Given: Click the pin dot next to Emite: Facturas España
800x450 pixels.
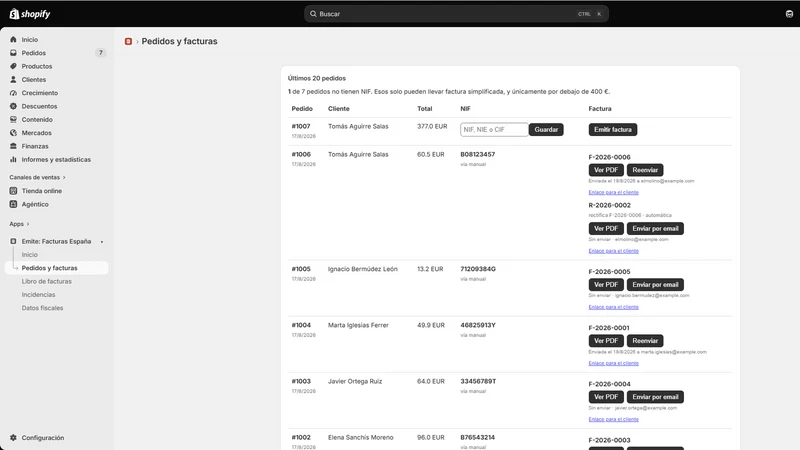Looking at the screenshot, I should click(102, 242).
